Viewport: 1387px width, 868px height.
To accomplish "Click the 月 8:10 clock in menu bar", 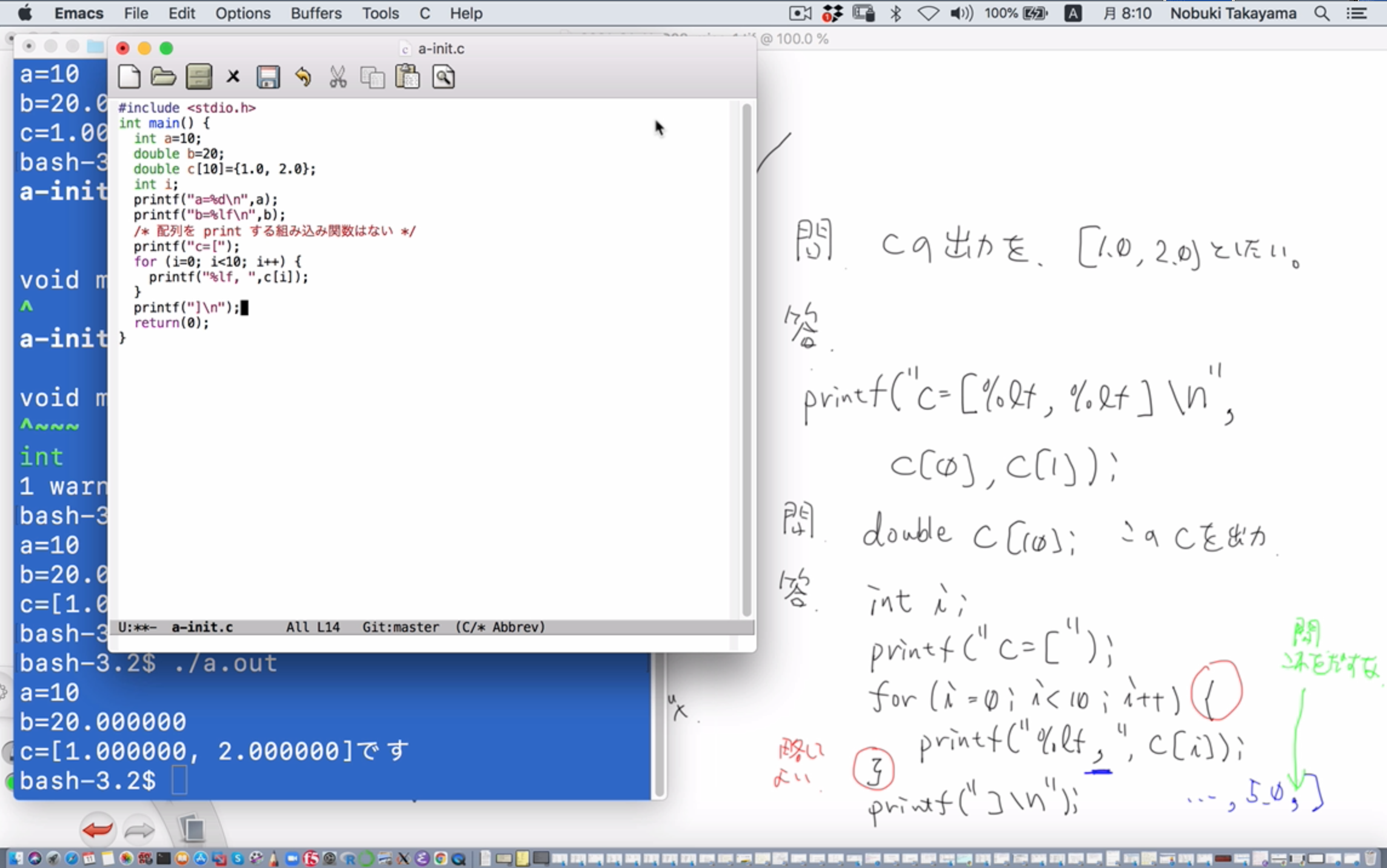I will 1127,13.
